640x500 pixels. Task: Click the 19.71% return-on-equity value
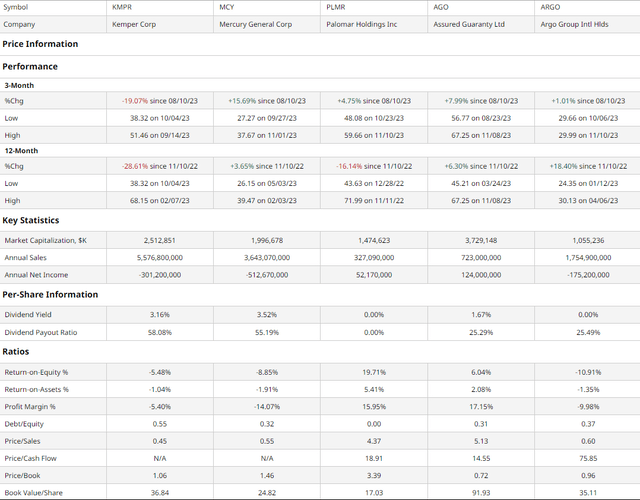click(x=374, y=373)
